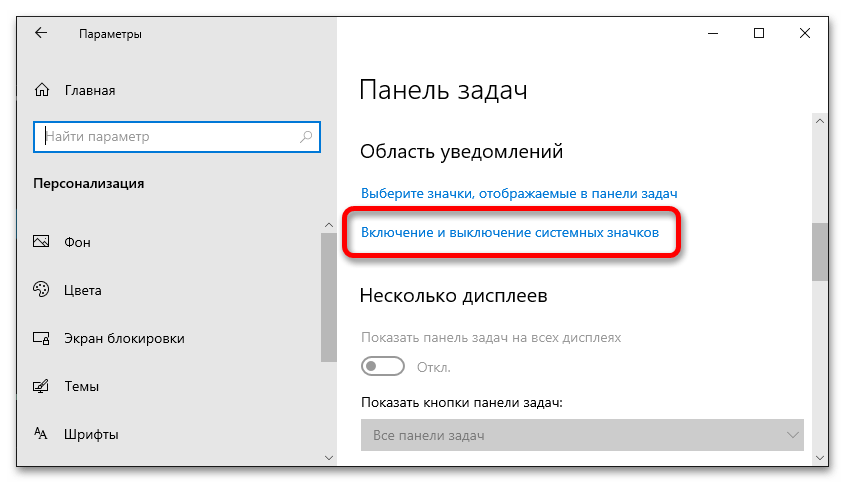Focus the Найти параметр search field
Screen dimensions: 845x483
point(177,137)
